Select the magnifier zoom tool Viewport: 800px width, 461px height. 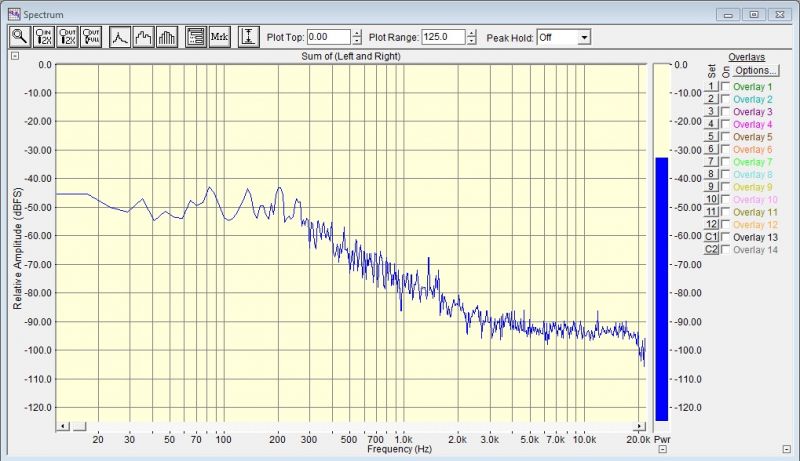coord(19,37)
